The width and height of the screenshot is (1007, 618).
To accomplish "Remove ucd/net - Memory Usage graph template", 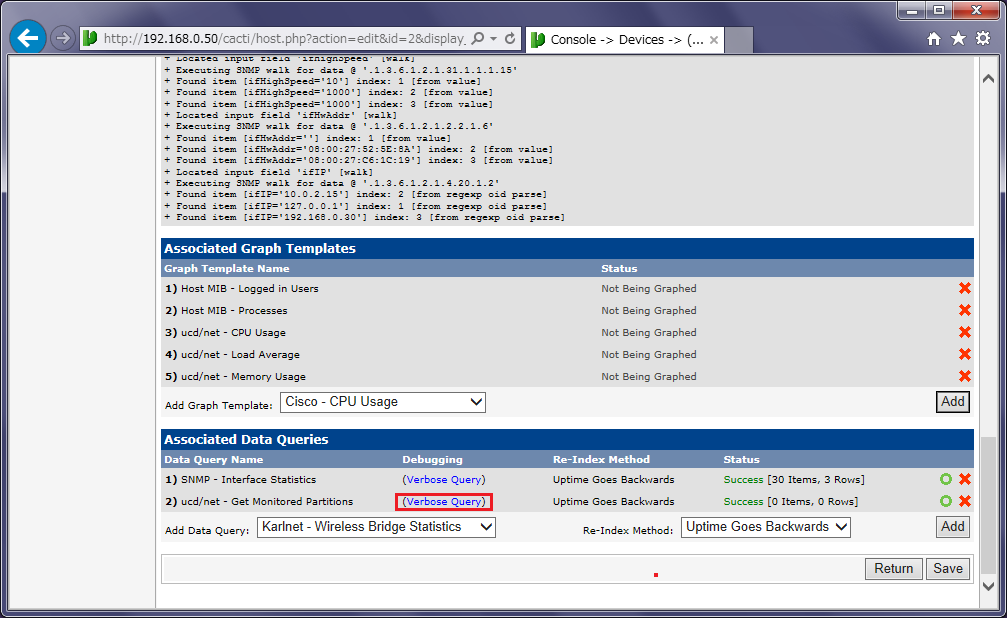I will (x=965, y=376).
